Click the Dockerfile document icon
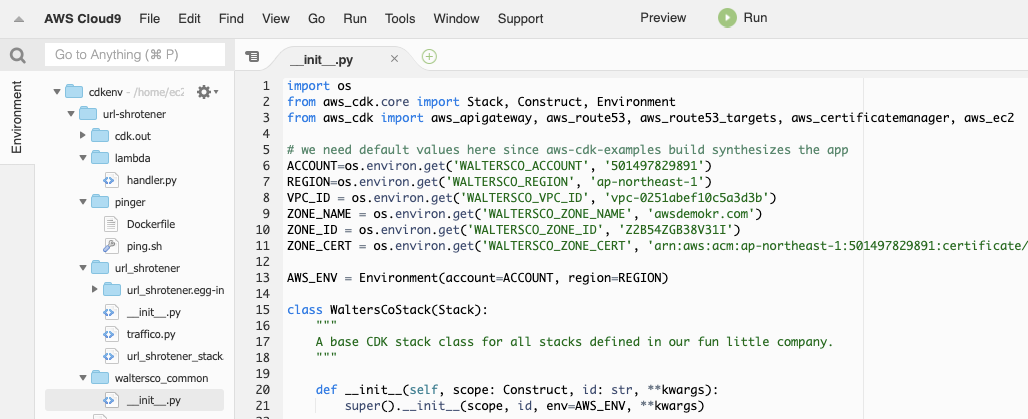 pyautogui.click(x=111, y=224)
